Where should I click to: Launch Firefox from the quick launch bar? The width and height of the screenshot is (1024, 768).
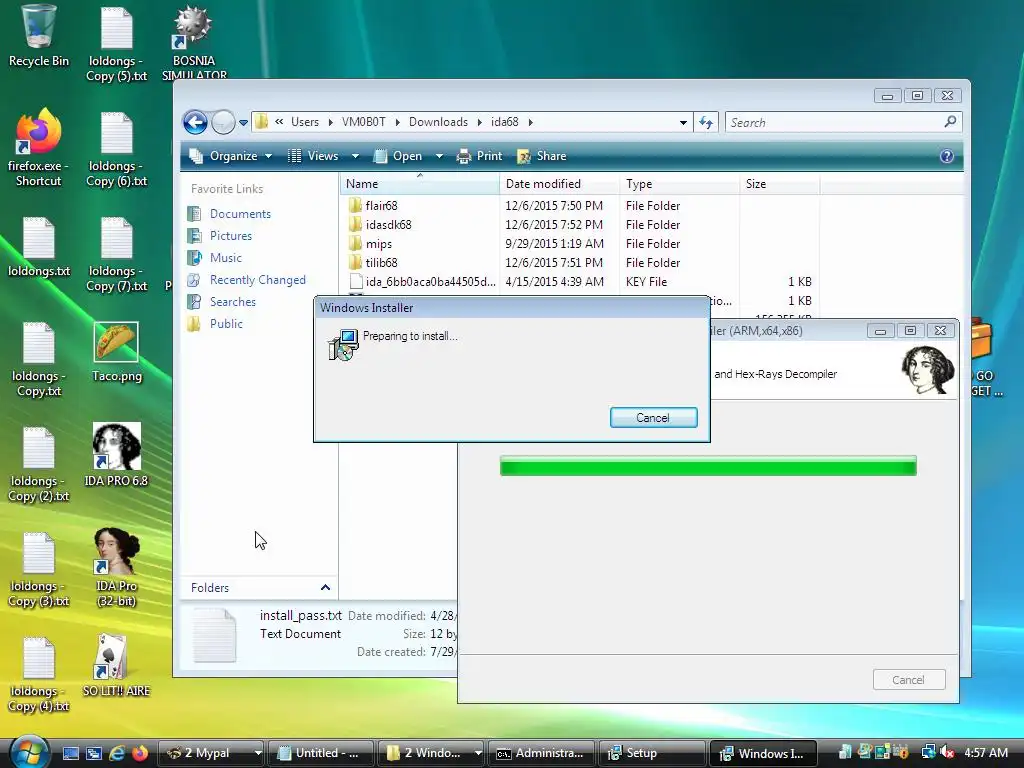[140, 753]
